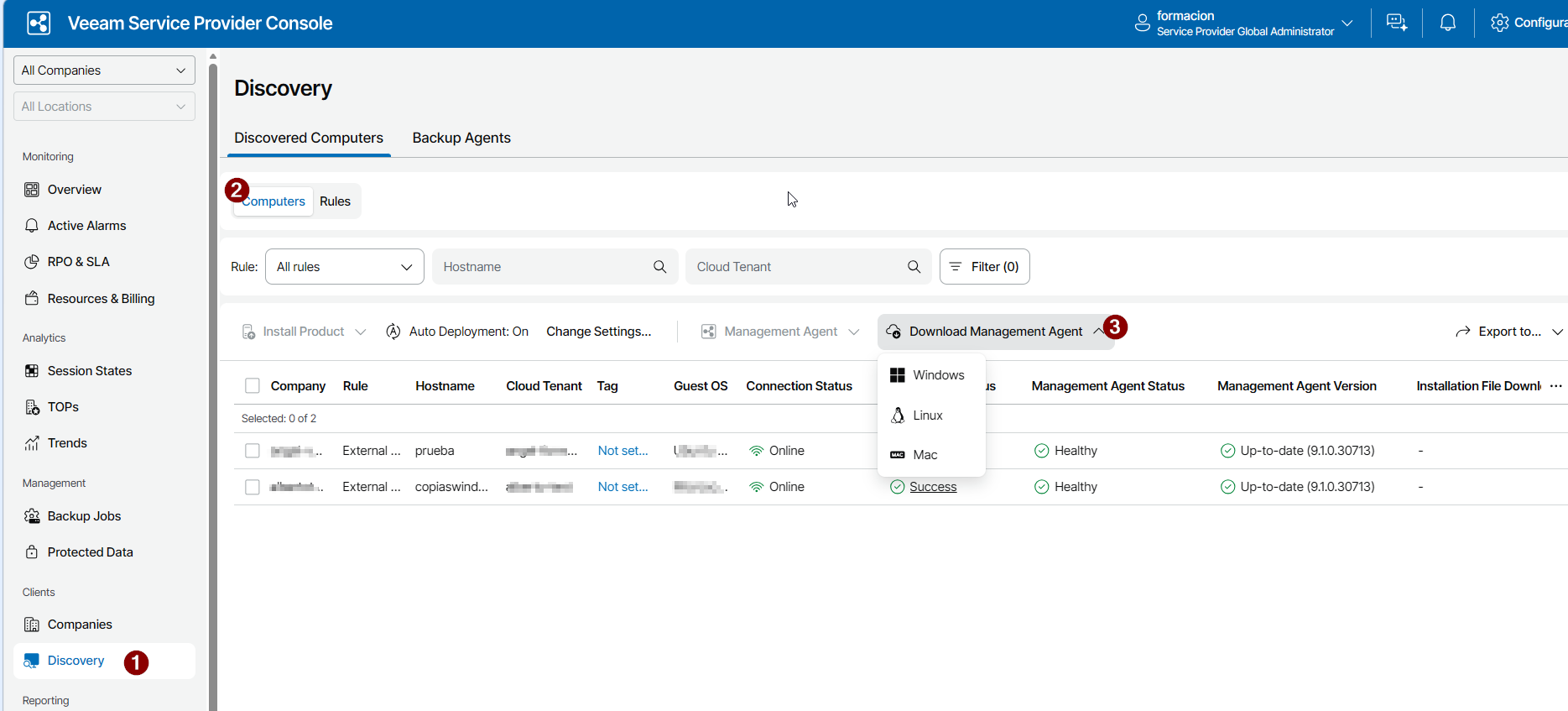Choose Mac from the download menu
The image size is (1568, 711).
tap(931, 455)
